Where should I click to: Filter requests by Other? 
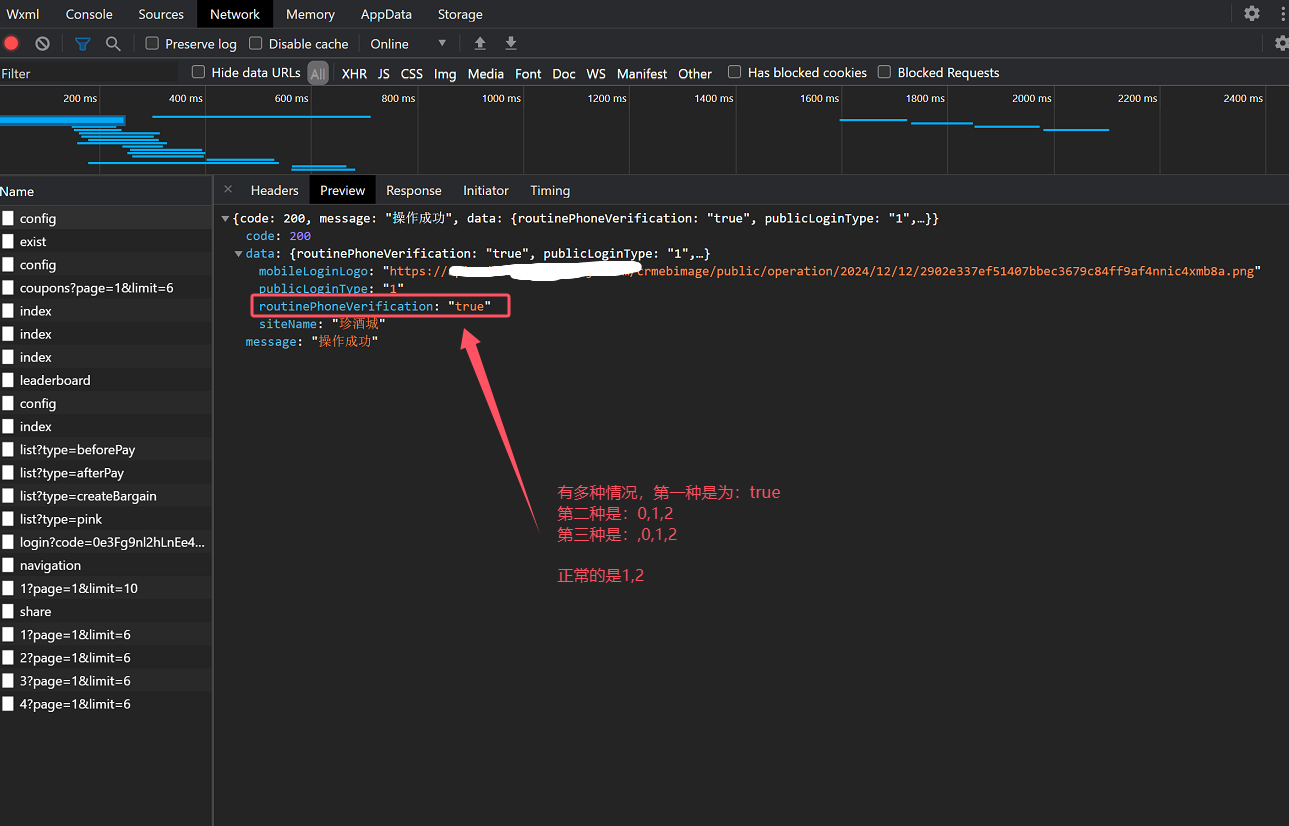[x=695, y=73]
